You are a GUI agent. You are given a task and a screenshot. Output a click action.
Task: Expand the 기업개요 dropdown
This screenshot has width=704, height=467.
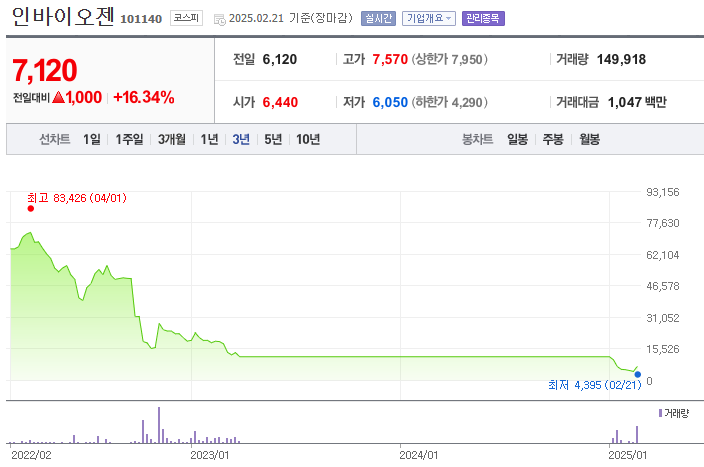tap(429, 18)
